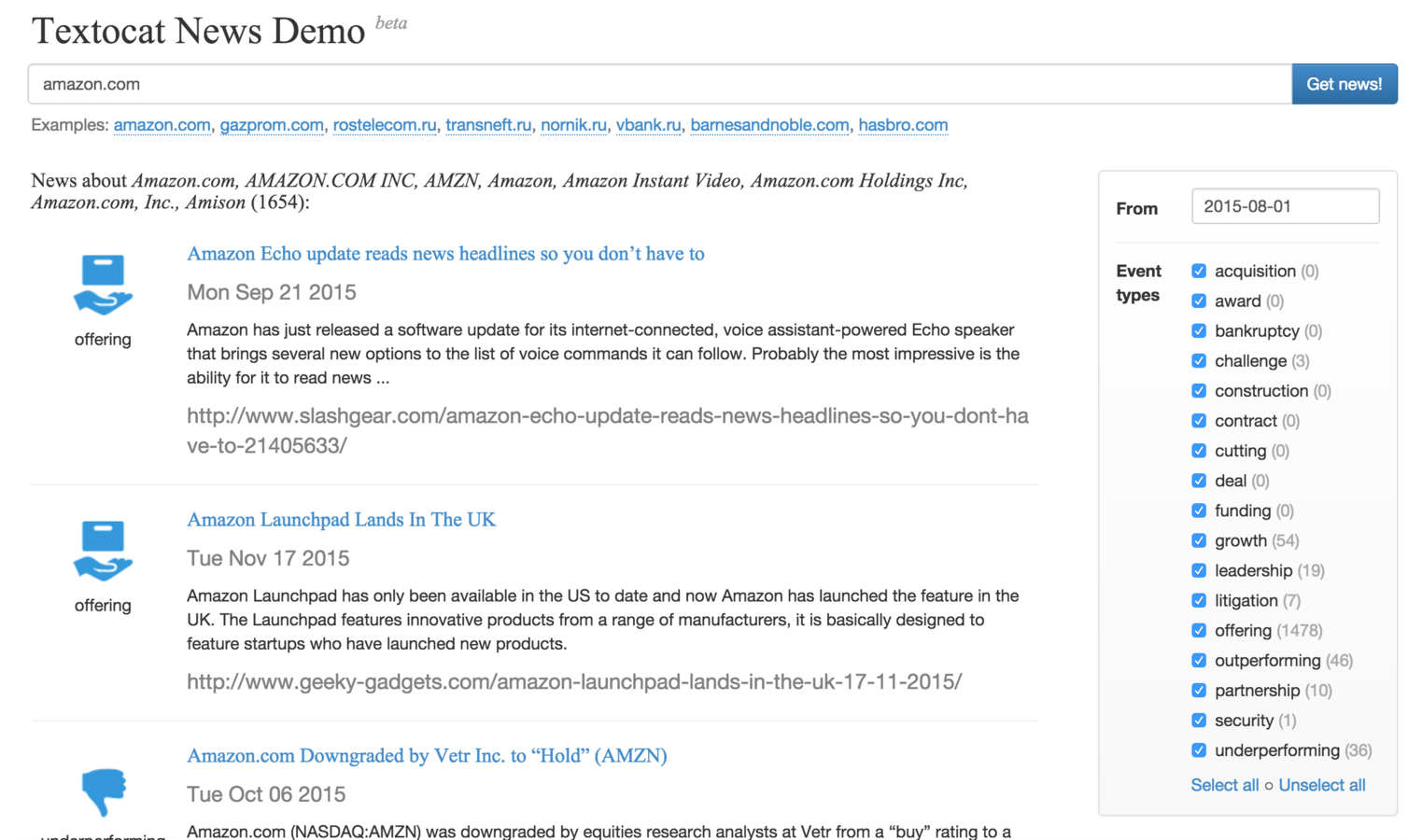
Task: Click the Event types label
Action: tap(1138, 283)
